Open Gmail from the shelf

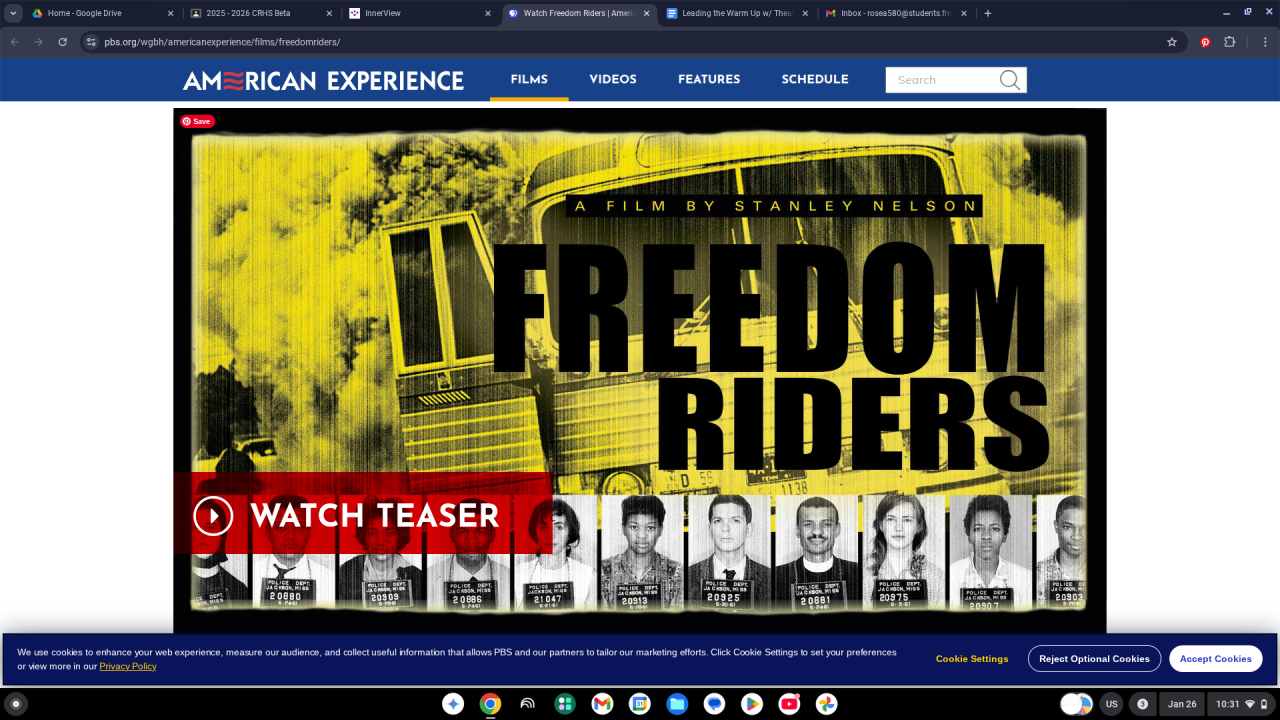[x=602, y=704]
